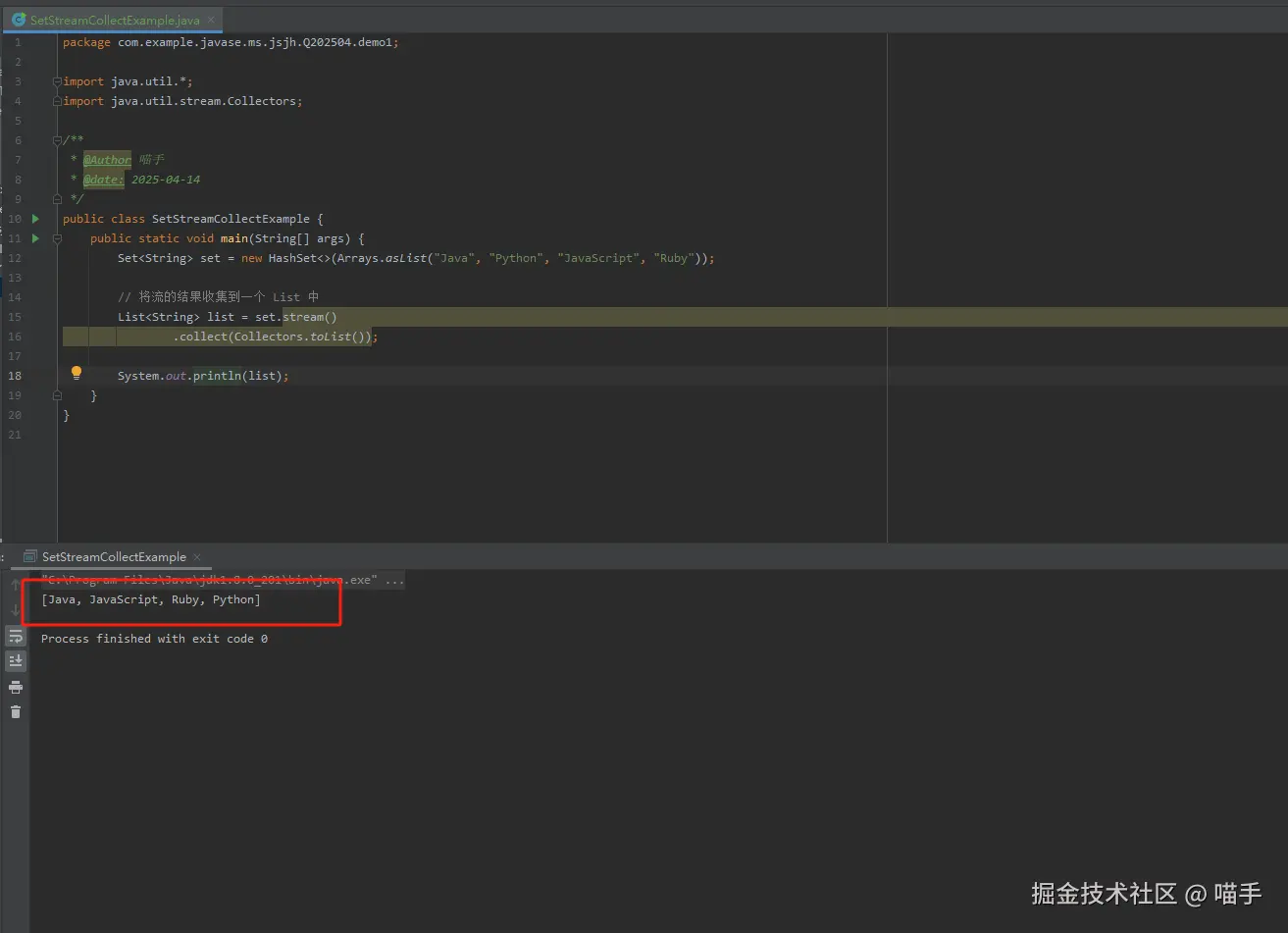Image resolution: width=1288 pixels, height=933 pixels.
Task: Click the @Author Javadoc tag
Action: (107, 160)
